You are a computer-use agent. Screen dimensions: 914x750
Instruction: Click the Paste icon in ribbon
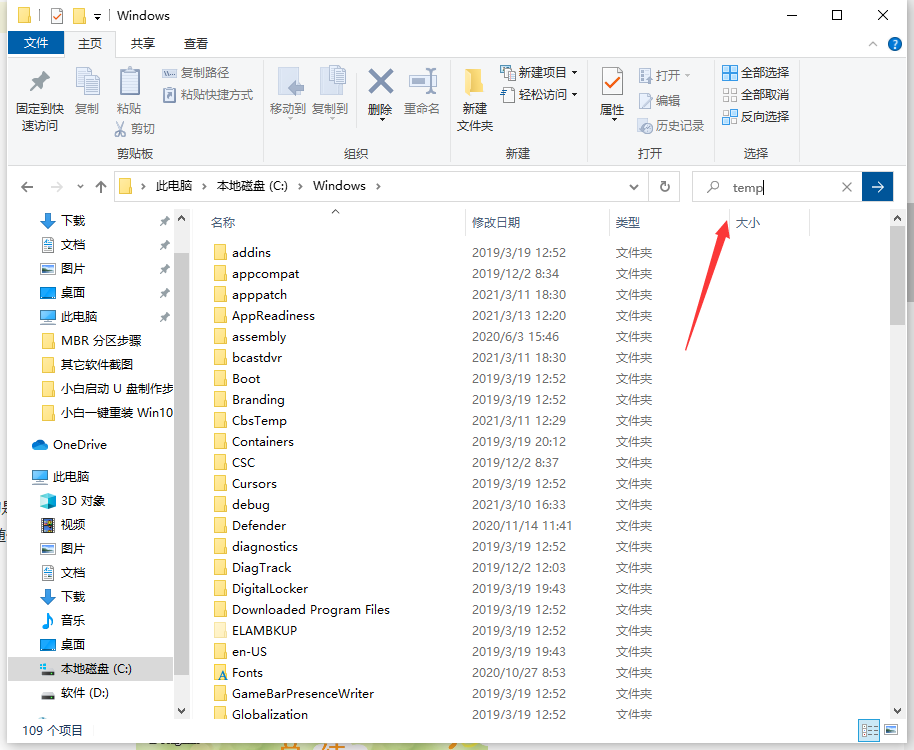(129, 83)
